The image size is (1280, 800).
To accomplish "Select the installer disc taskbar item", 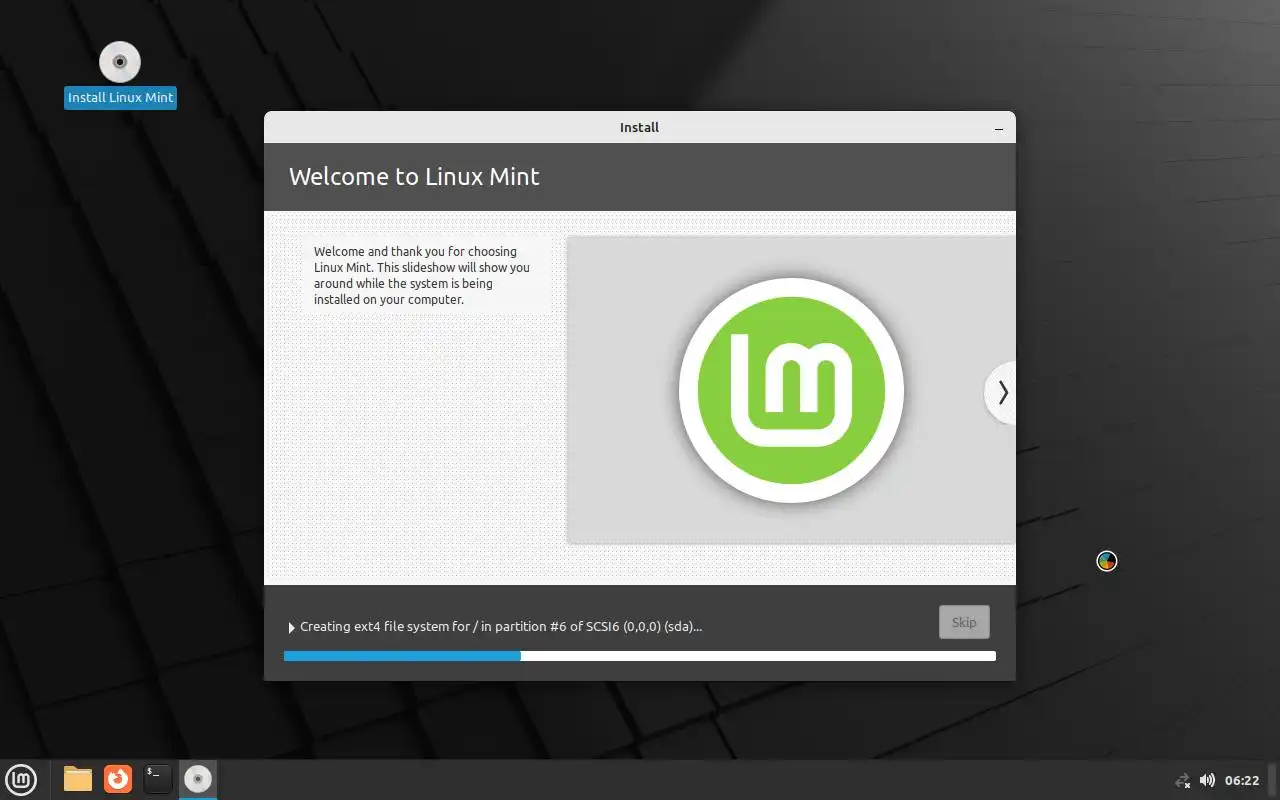I will [x=198, y=779].
